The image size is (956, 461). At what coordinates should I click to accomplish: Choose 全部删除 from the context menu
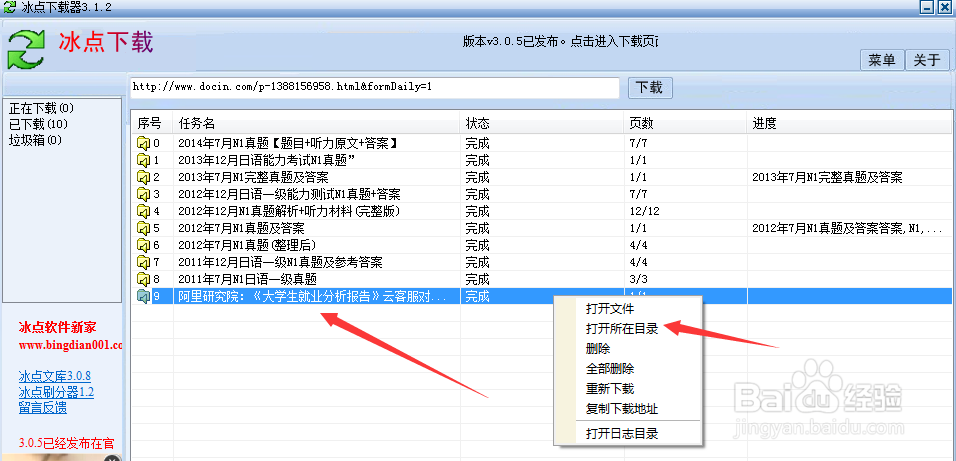(x=610, y=370)
